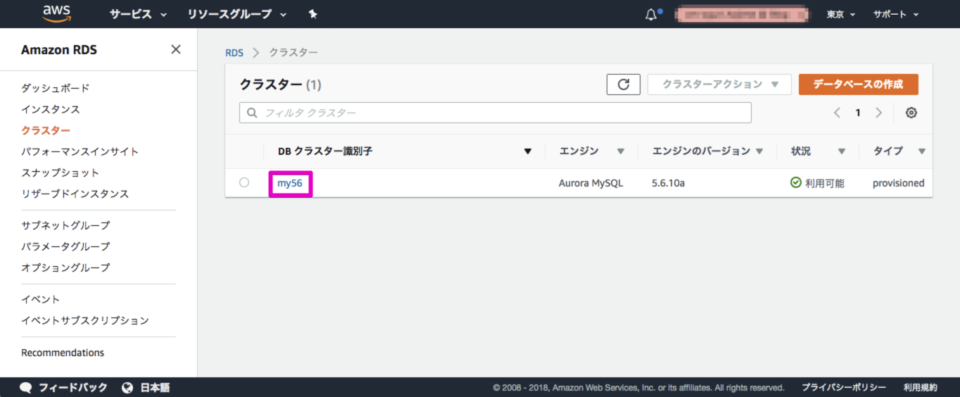The width and height of the screenshot is (960, 397).
Task: Click Aurora MySQL engine cell
Action: click(591, 183)
